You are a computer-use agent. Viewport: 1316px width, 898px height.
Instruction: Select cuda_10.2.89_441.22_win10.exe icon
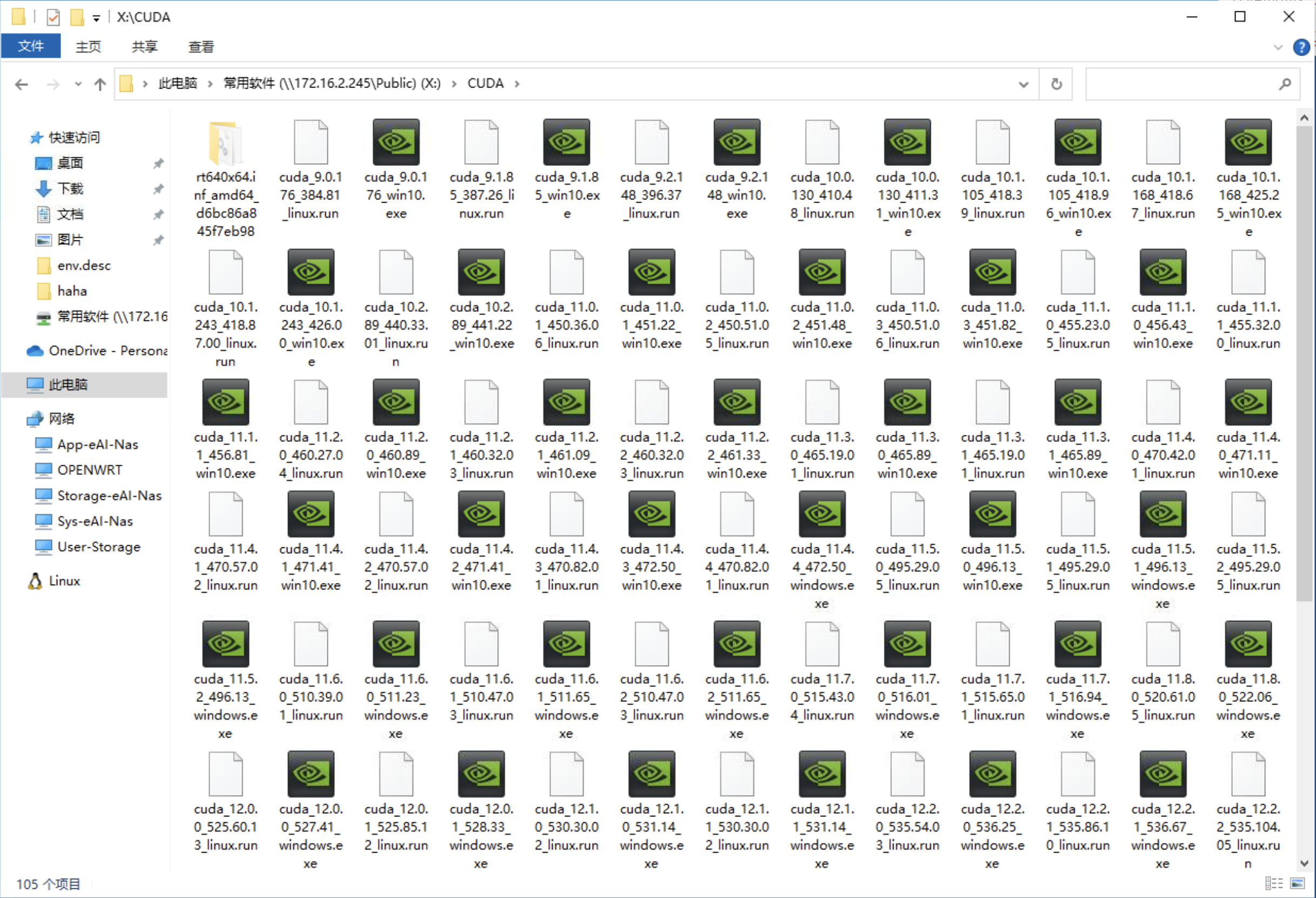[481, 272]
